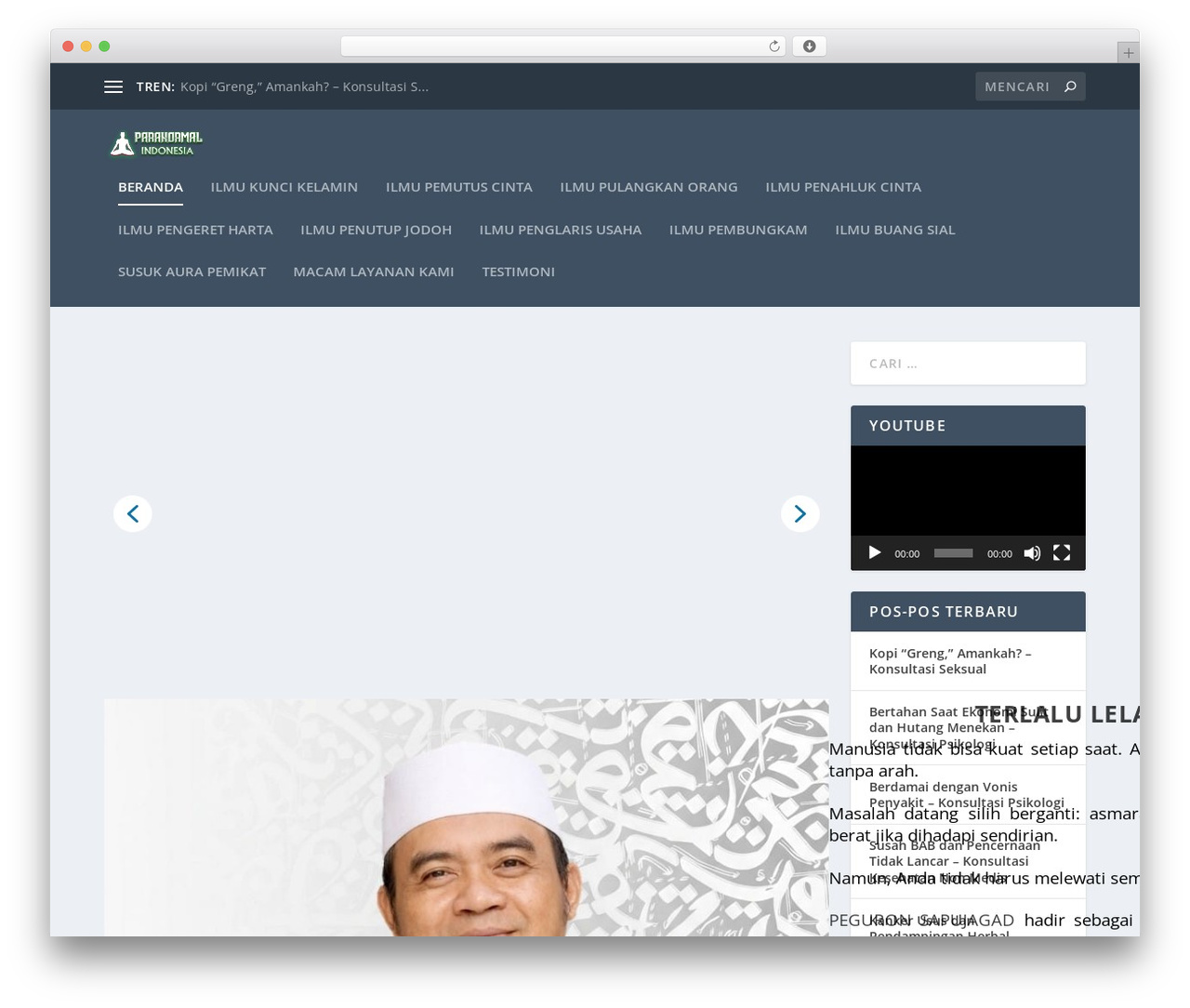1190x1008 pixels.
Task: Open Ilmu Penahluk Cinta menu
Action: [843, 187]
